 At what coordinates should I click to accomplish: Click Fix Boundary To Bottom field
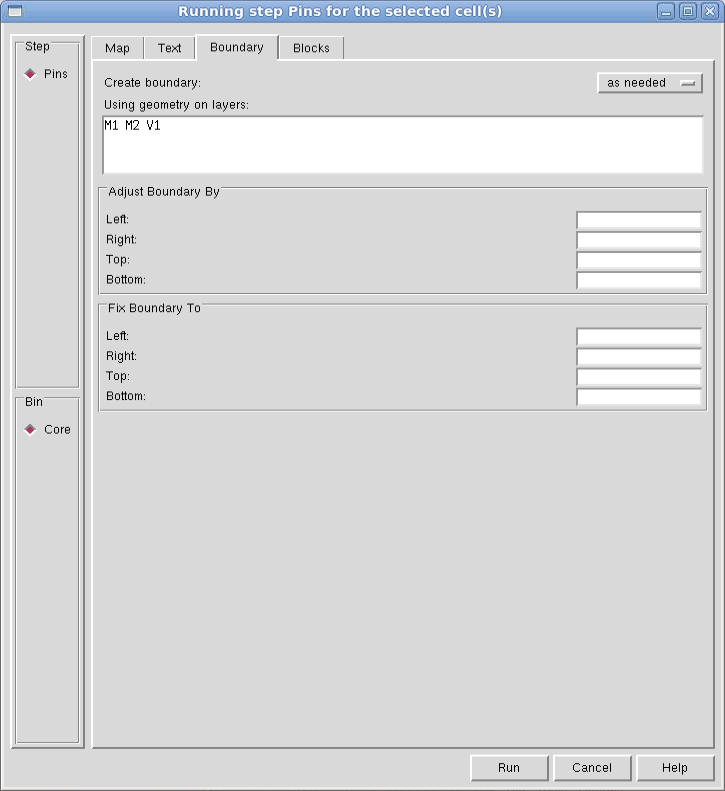tap(638, 397)
